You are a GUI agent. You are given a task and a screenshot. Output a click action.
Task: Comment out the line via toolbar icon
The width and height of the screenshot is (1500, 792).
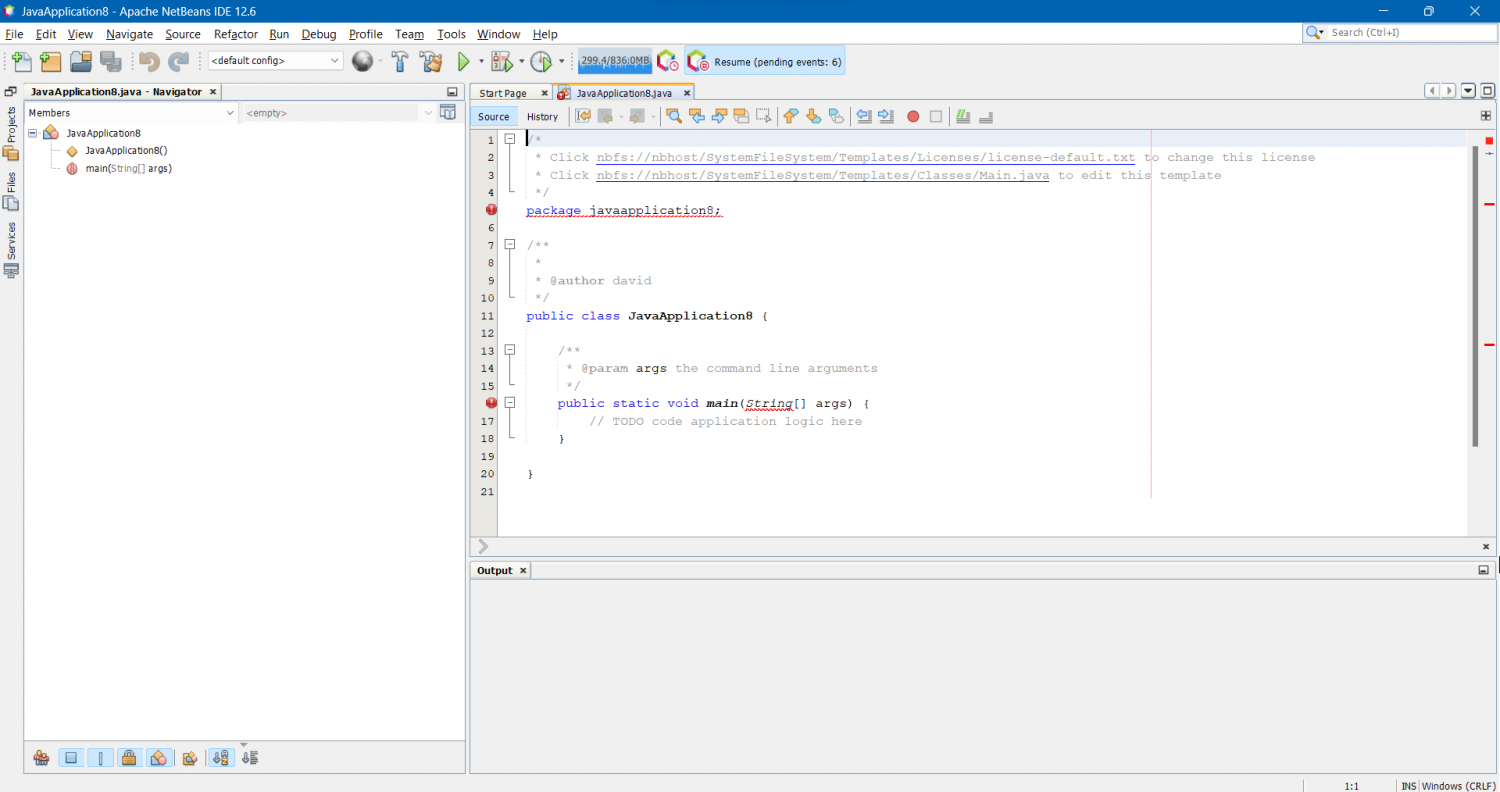963,117
